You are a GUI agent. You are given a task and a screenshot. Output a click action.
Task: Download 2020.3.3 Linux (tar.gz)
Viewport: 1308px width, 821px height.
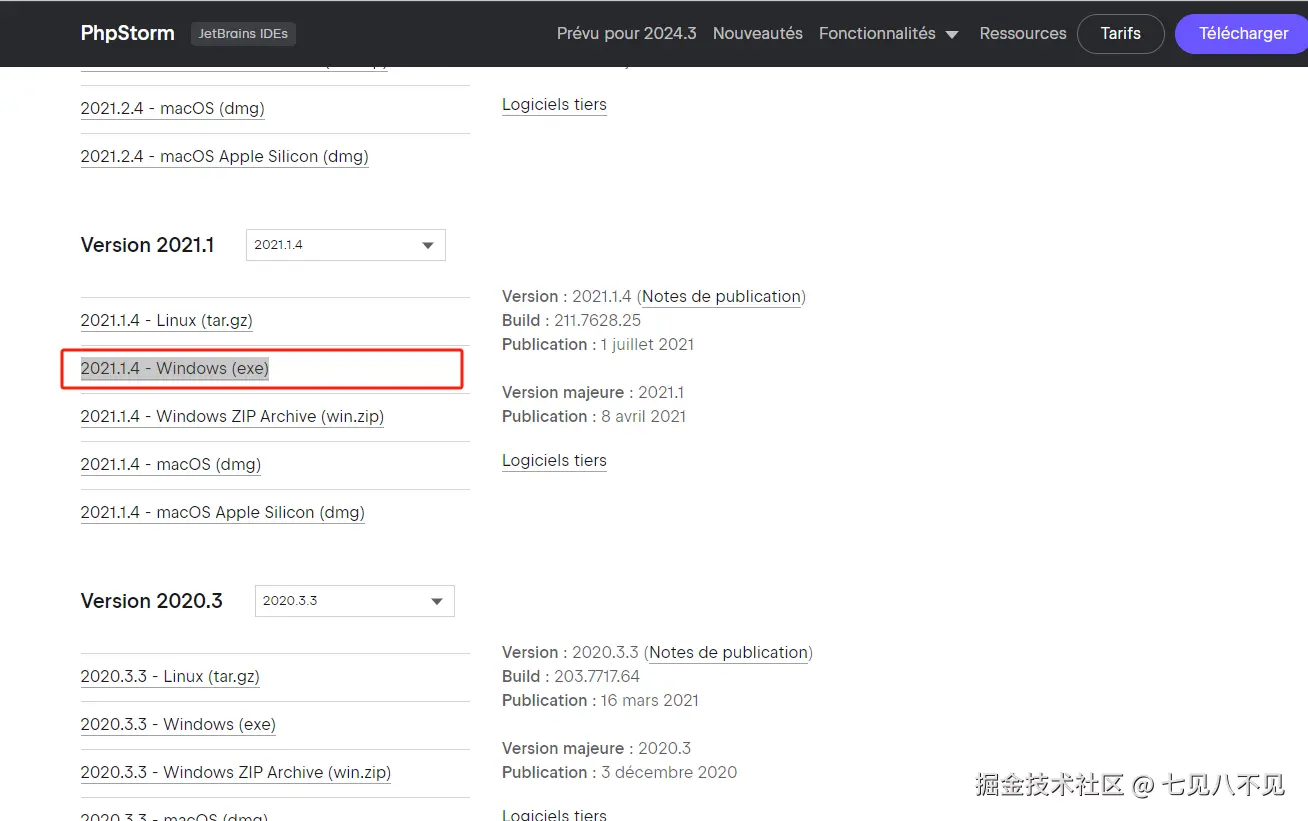[170, 676]
